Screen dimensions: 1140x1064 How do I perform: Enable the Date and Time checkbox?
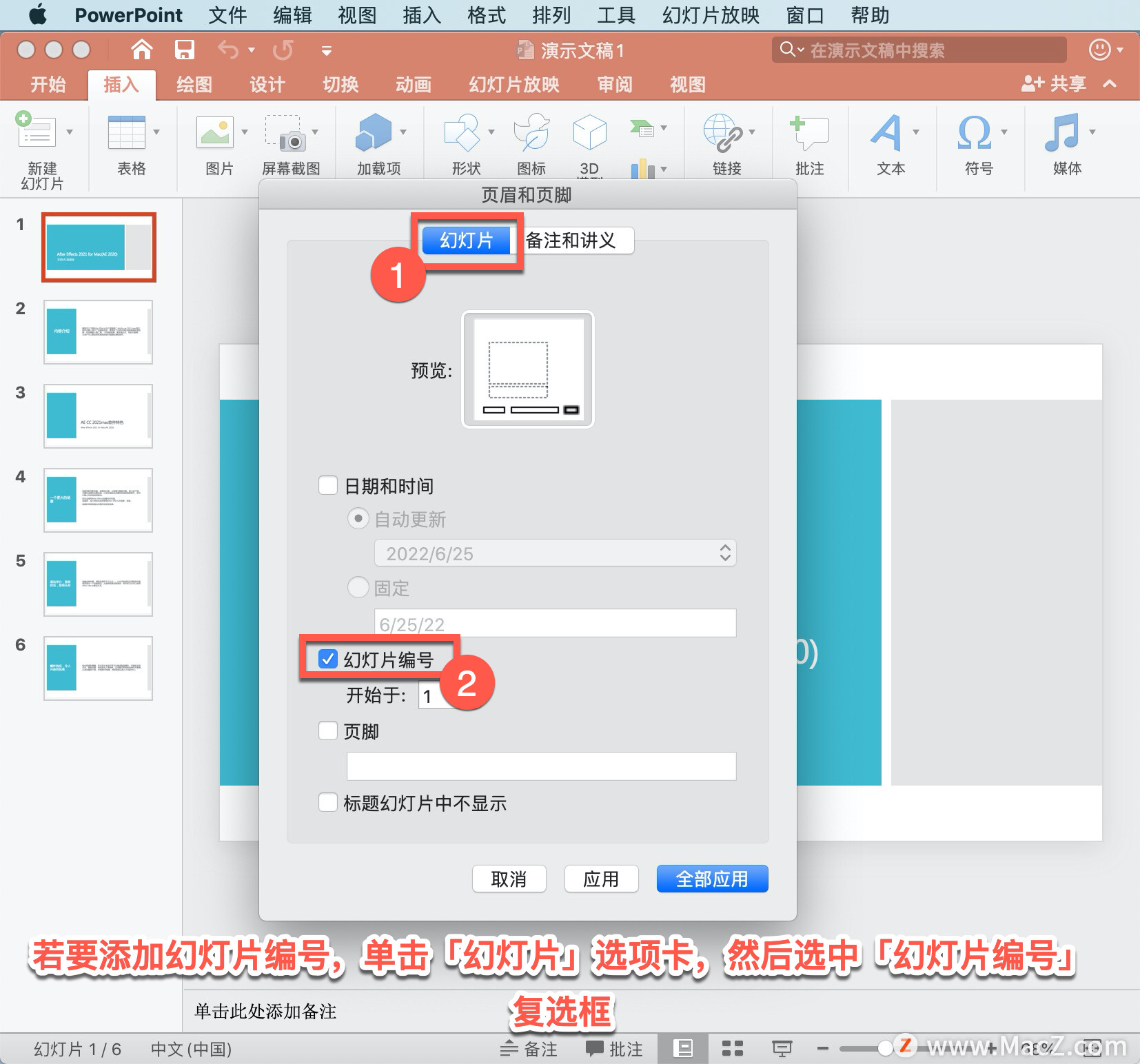click(328, 485)
